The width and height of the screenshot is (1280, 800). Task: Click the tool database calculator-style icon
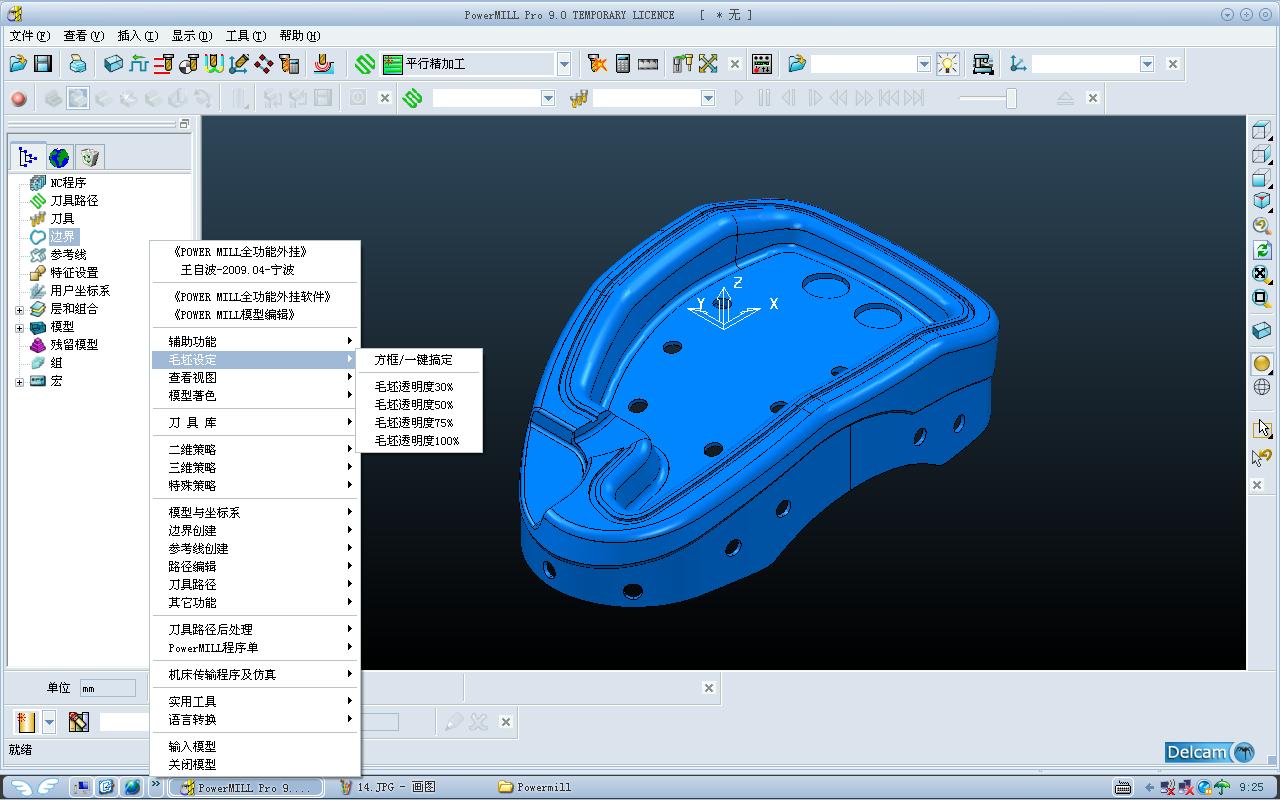[289, 63]
